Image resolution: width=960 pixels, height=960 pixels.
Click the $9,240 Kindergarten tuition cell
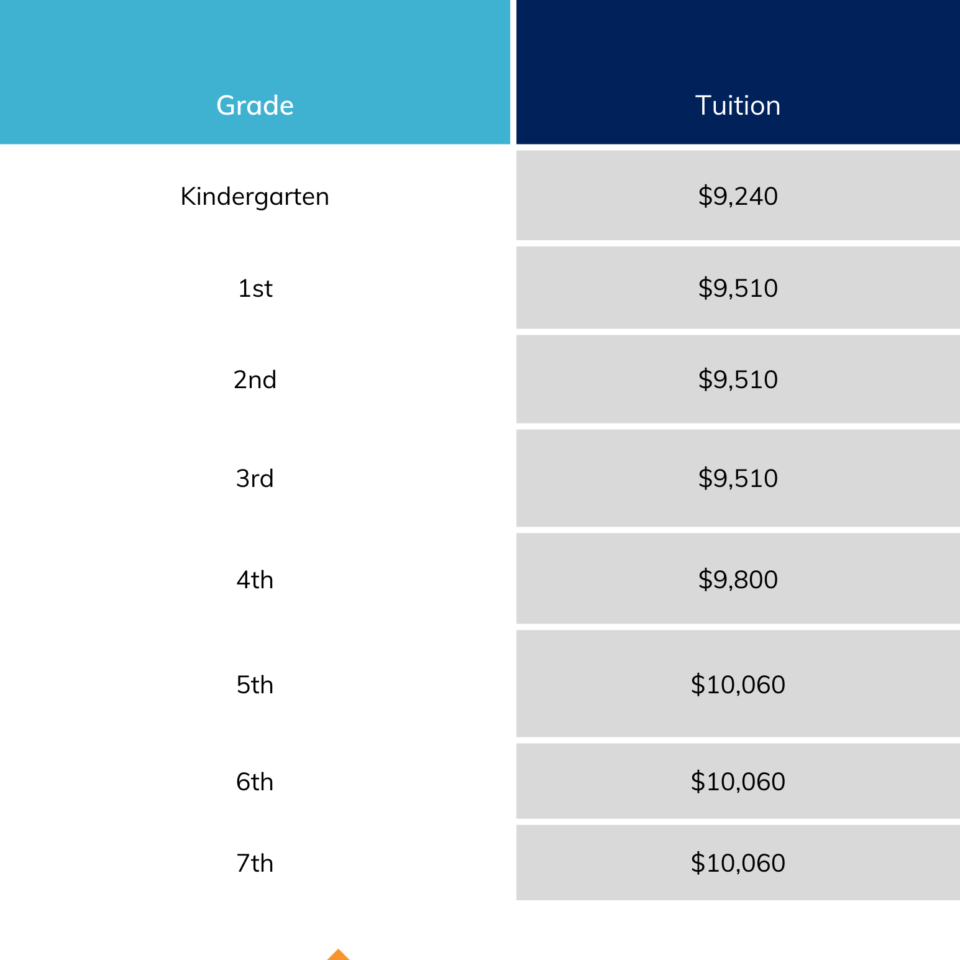738,196
